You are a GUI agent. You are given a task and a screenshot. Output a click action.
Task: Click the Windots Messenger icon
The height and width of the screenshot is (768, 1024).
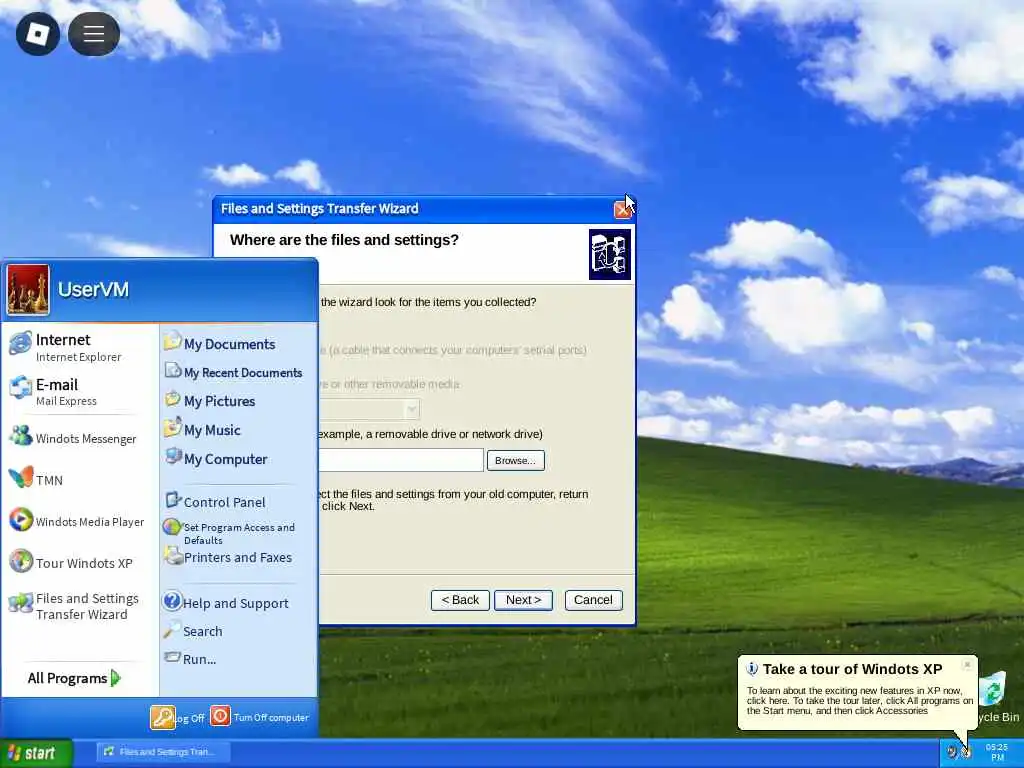20,436
